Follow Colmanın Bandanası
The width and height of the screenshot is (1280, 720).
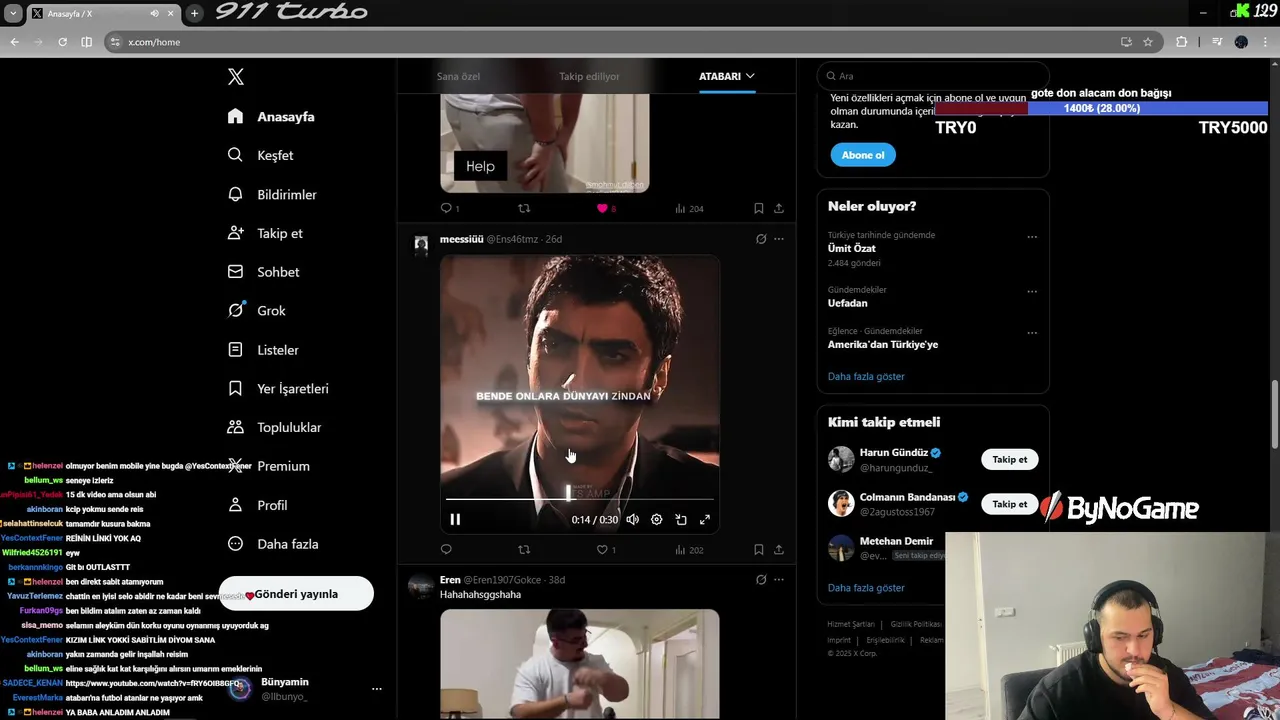[x=1010, y=504]
